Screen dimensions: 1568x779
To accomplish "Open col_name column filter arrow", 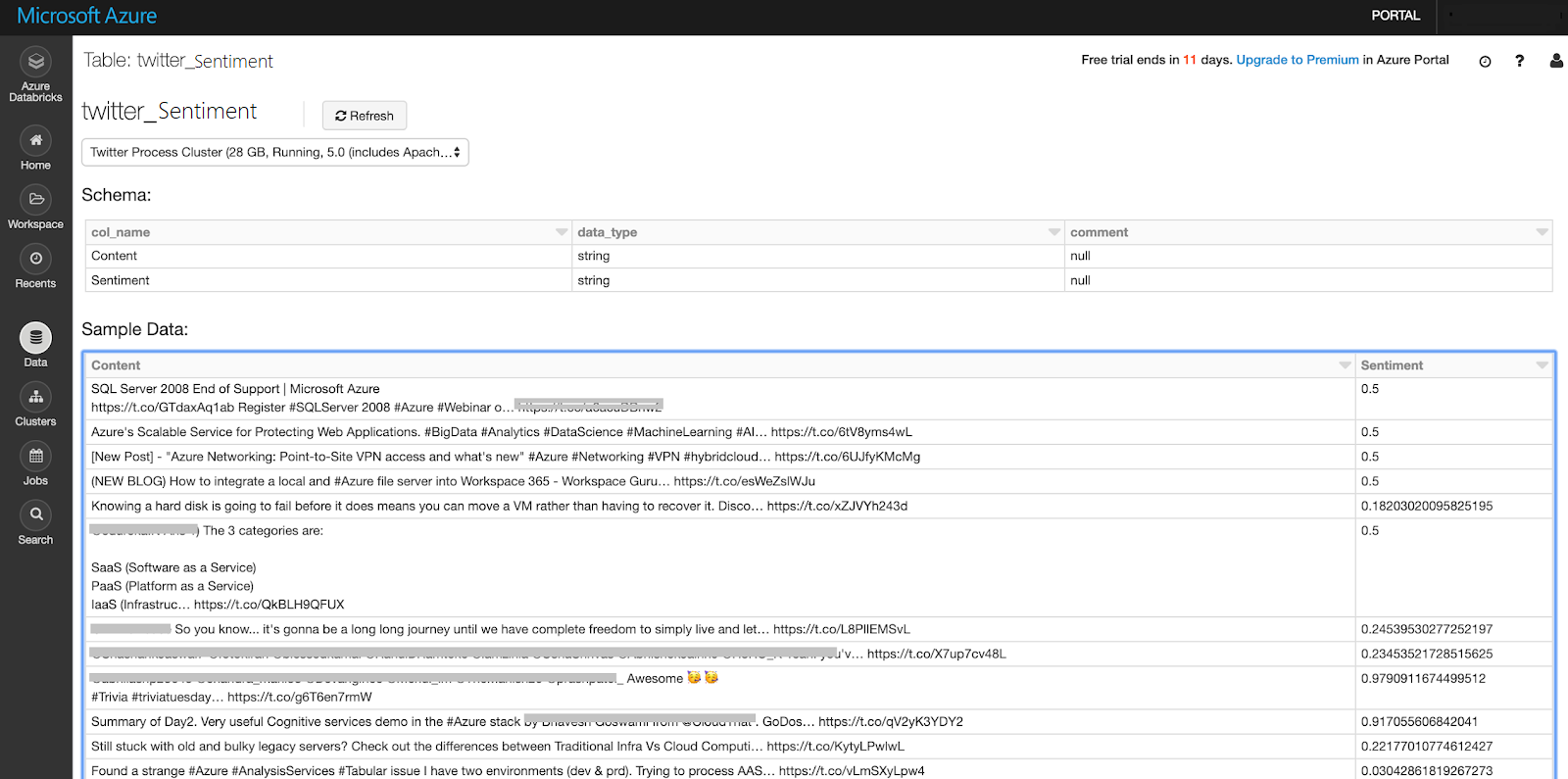I will (562, 232).
